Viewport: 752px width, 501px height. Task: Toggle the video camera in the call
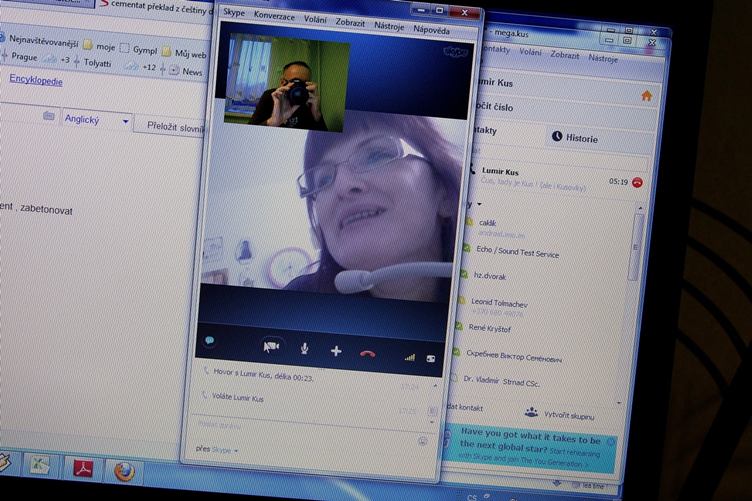tap(270, 346)
